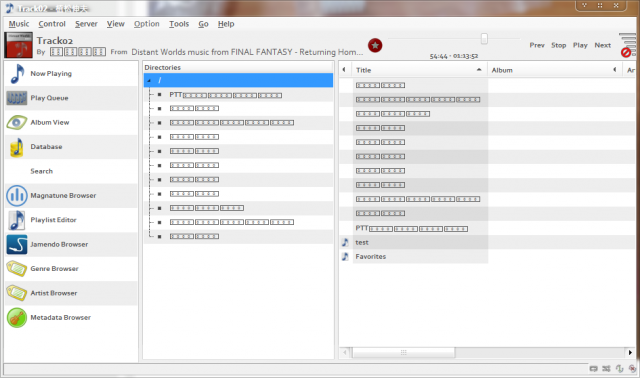Click the Stop button
Screen dimensions: 640x378
pyautogui.click(x=558, y=45)
